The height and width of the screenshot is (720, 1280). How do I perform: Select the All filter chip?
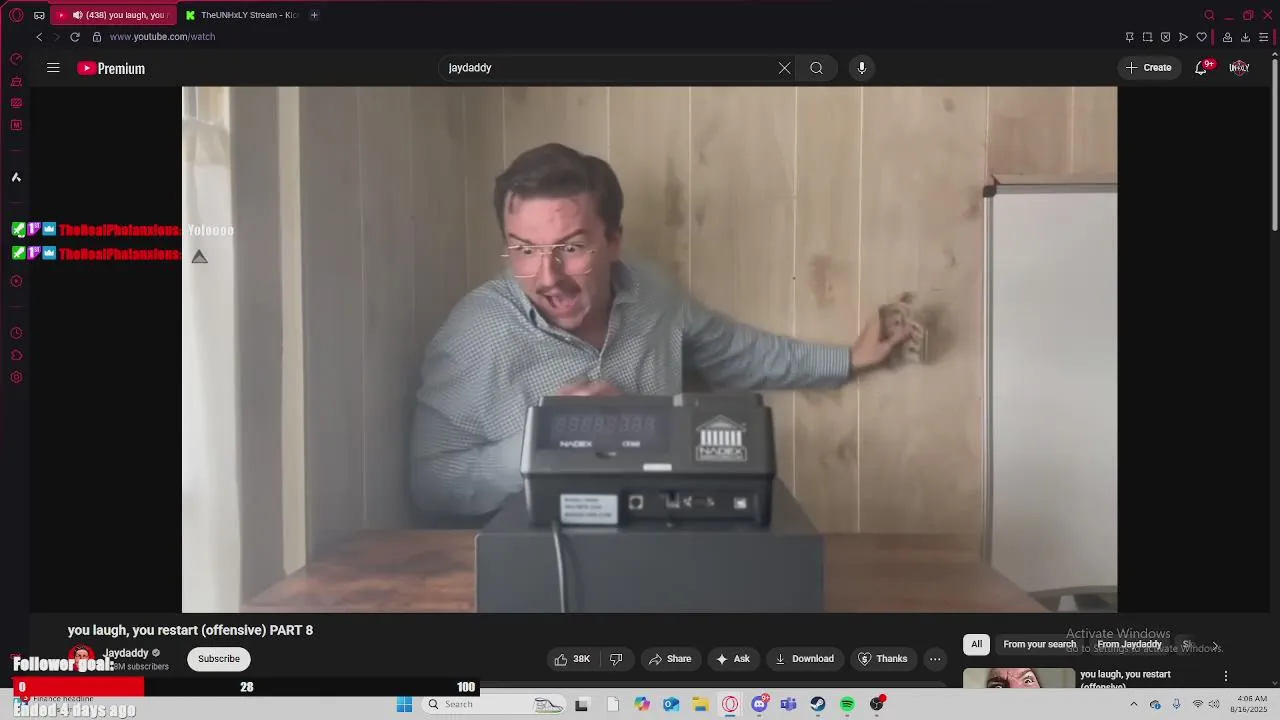click(x=977, y=644)
